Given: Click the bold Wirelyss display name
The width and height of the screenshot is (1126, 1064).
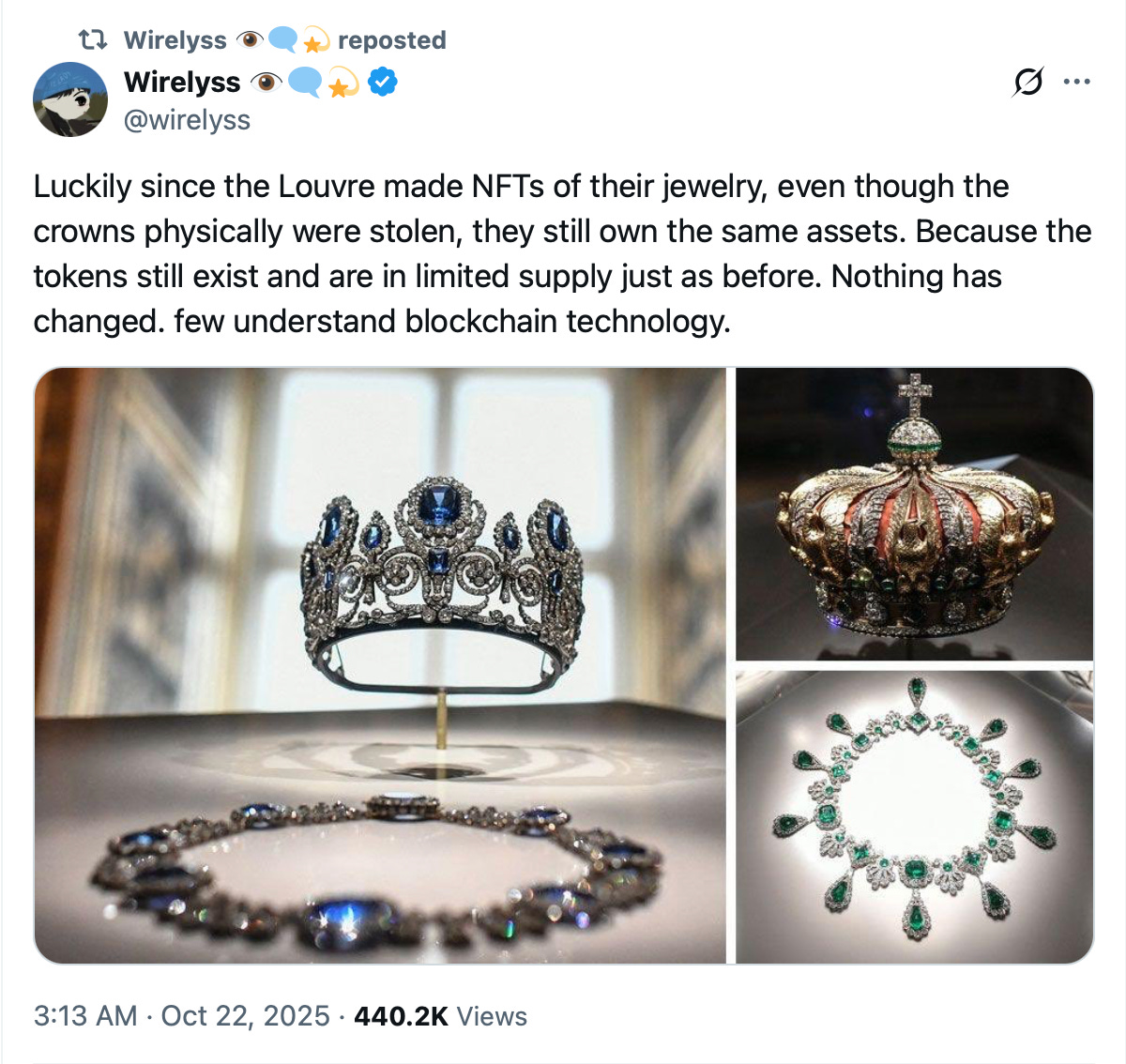Looking at the screenshot, I should point(183,82).
